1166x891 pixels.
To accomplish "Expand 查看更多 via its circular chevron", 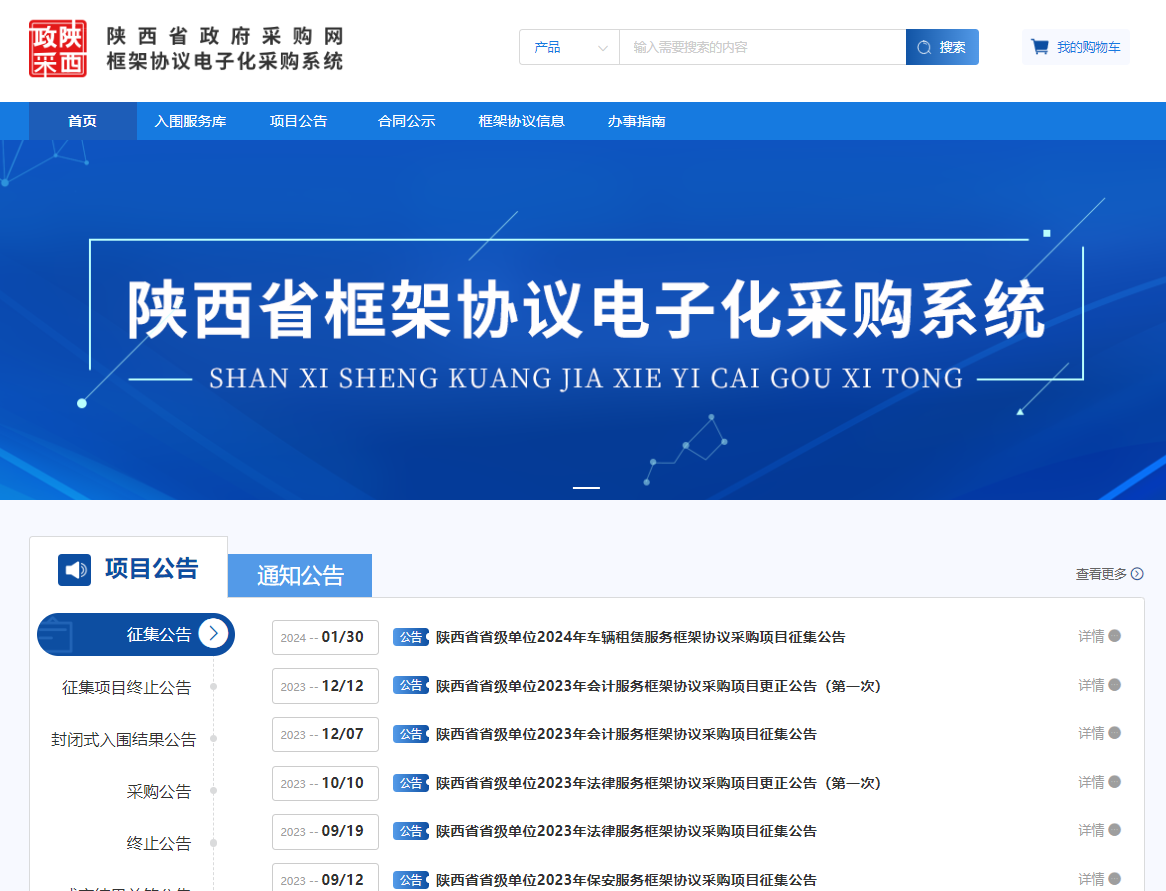I will coord(1136,573).
